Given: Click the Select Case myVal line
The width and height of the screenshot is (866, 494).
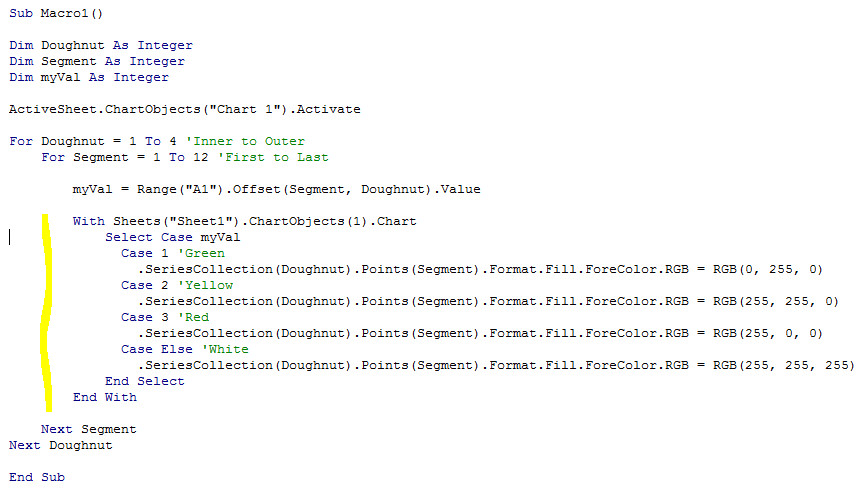Looking at the screenshot, I should coord(173,237).
